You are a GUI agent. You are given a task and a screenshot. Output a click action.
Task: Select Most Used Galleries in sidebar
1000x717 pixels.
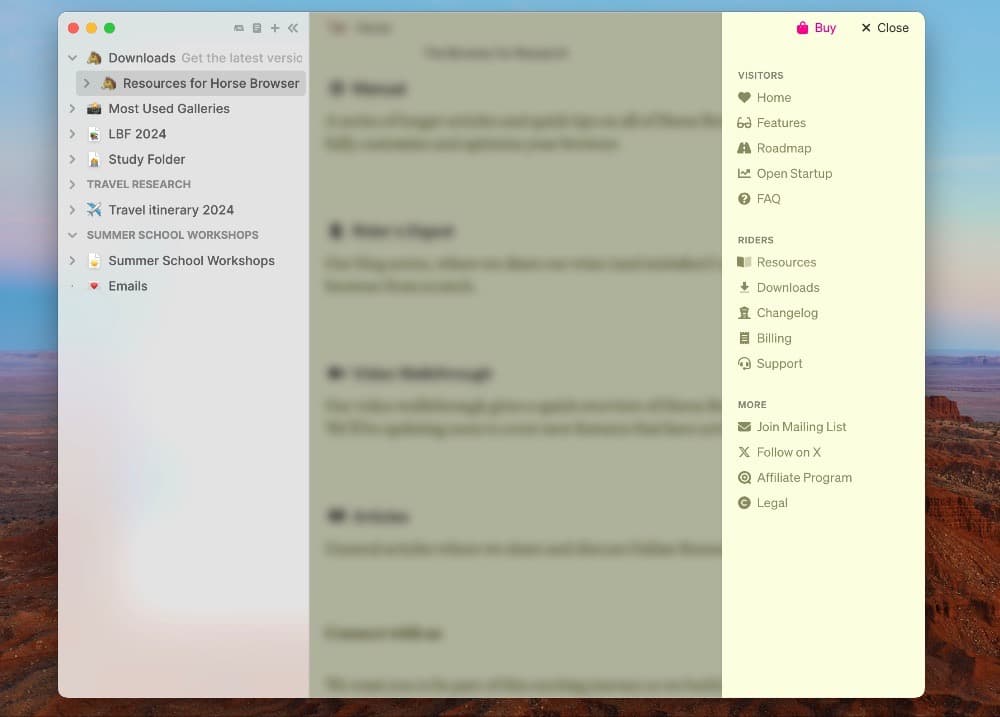pos(168,109)
